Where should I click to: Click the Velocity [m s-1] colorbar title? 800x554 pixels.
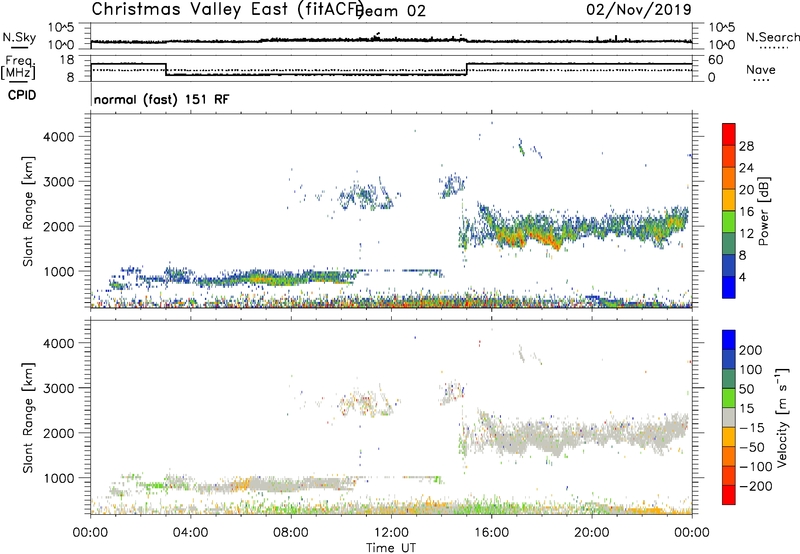click(x=782, y=417)
